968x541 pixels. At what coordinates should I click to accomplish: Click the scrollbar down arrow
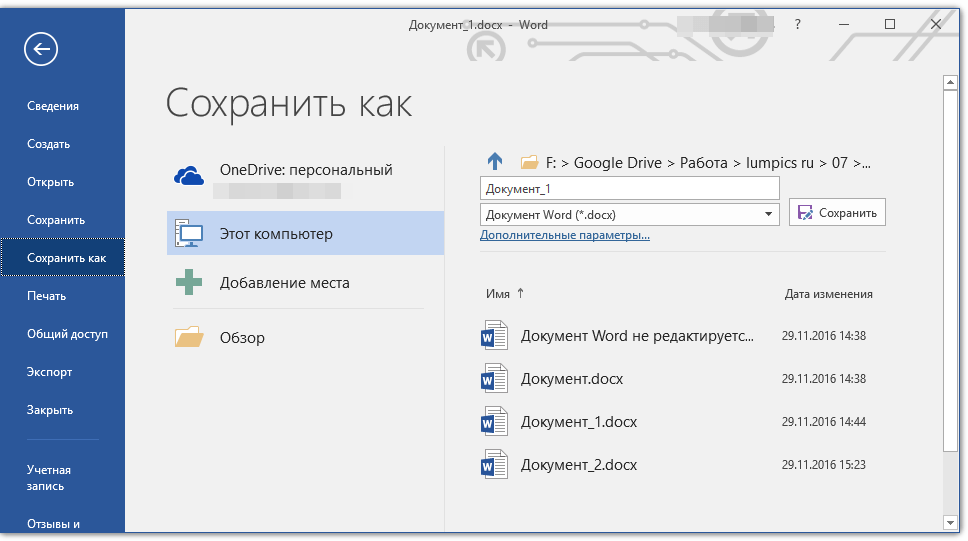tap(950, 522)
